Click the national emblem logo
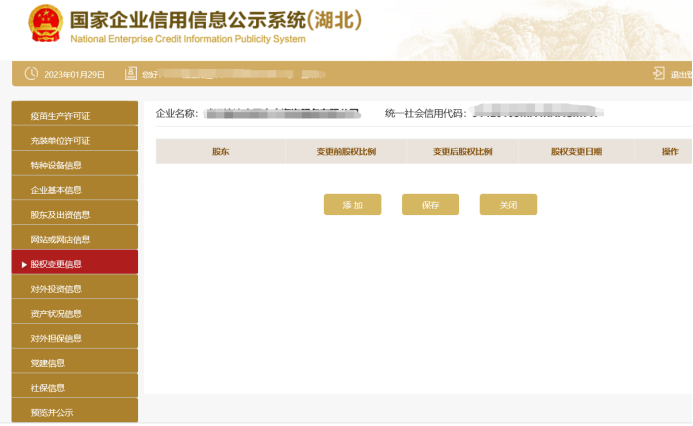The height and width of the screenshot is (426, 693). (43, 26)
